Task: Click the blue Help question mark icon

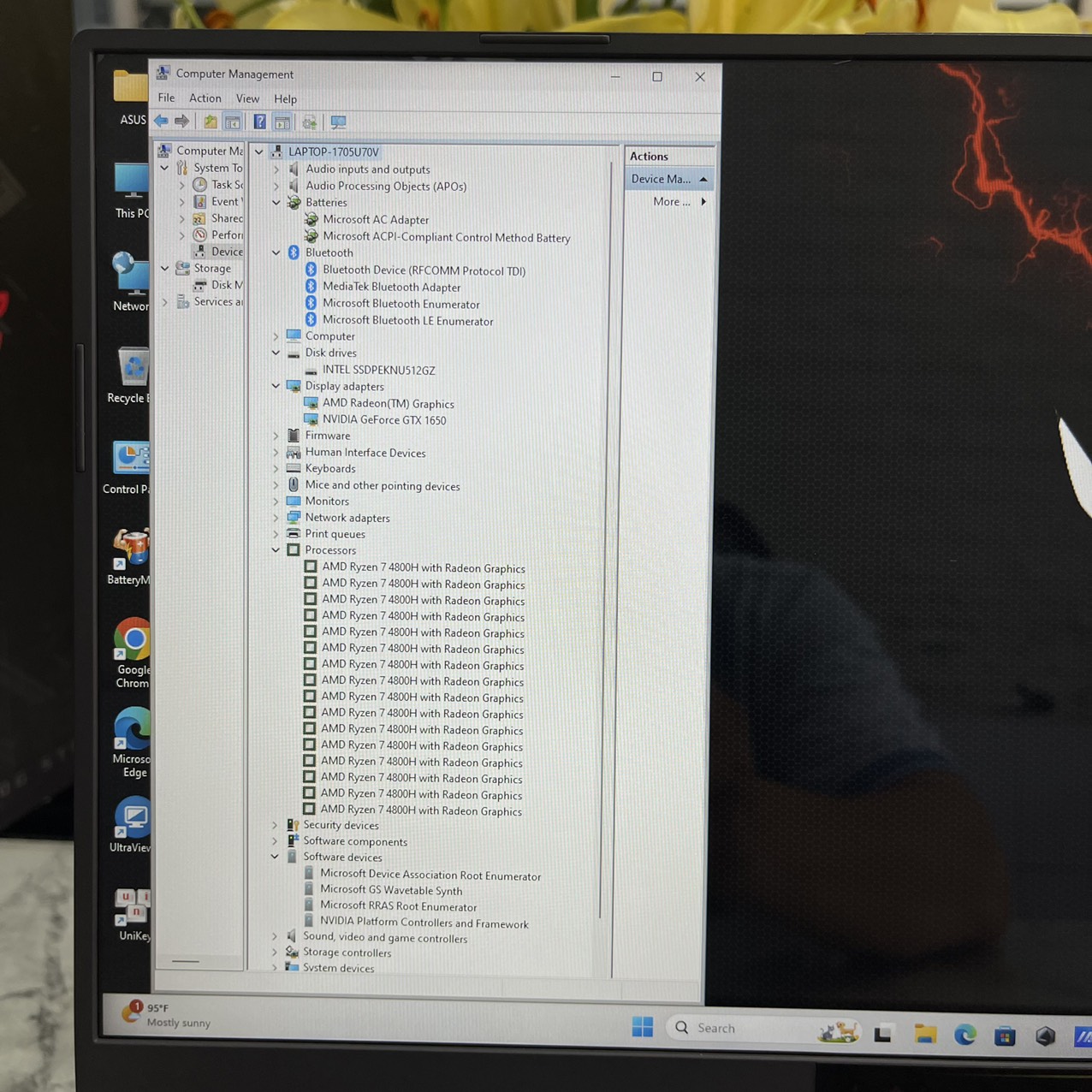Action: tap(259, 122)
